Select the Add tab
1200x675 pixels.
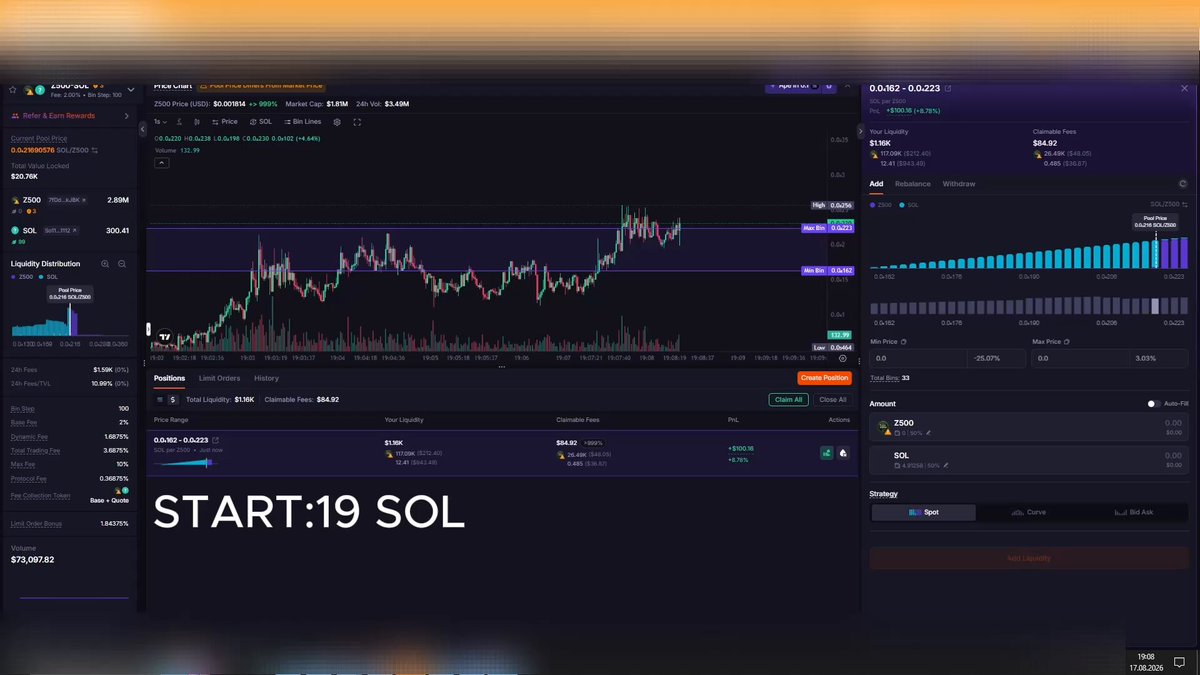[x=876, y=184]
